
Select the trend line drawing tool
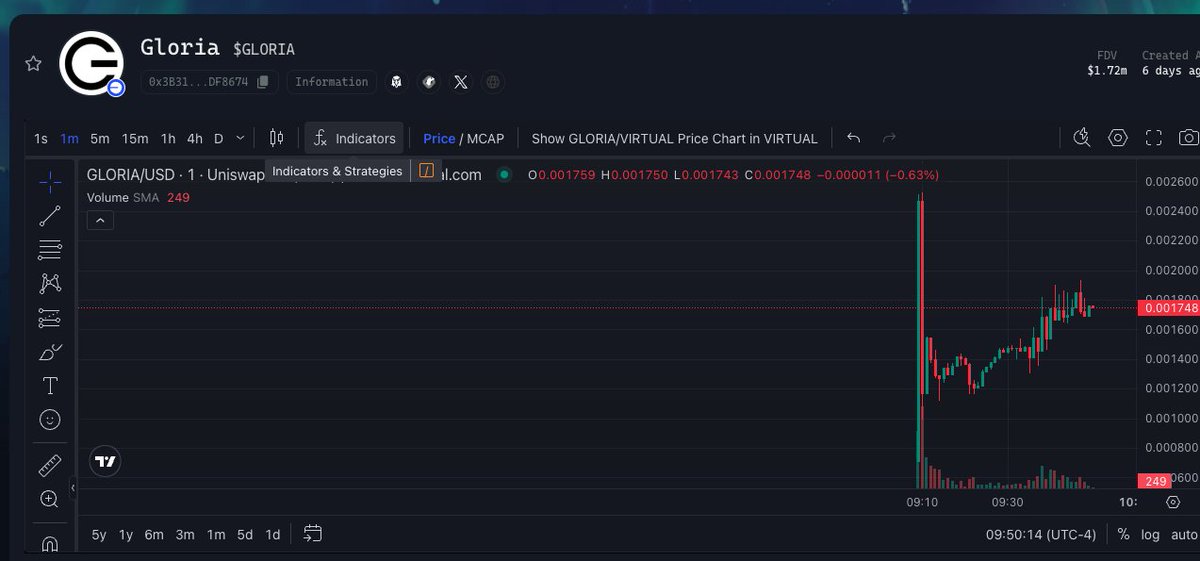coord(50,215)
